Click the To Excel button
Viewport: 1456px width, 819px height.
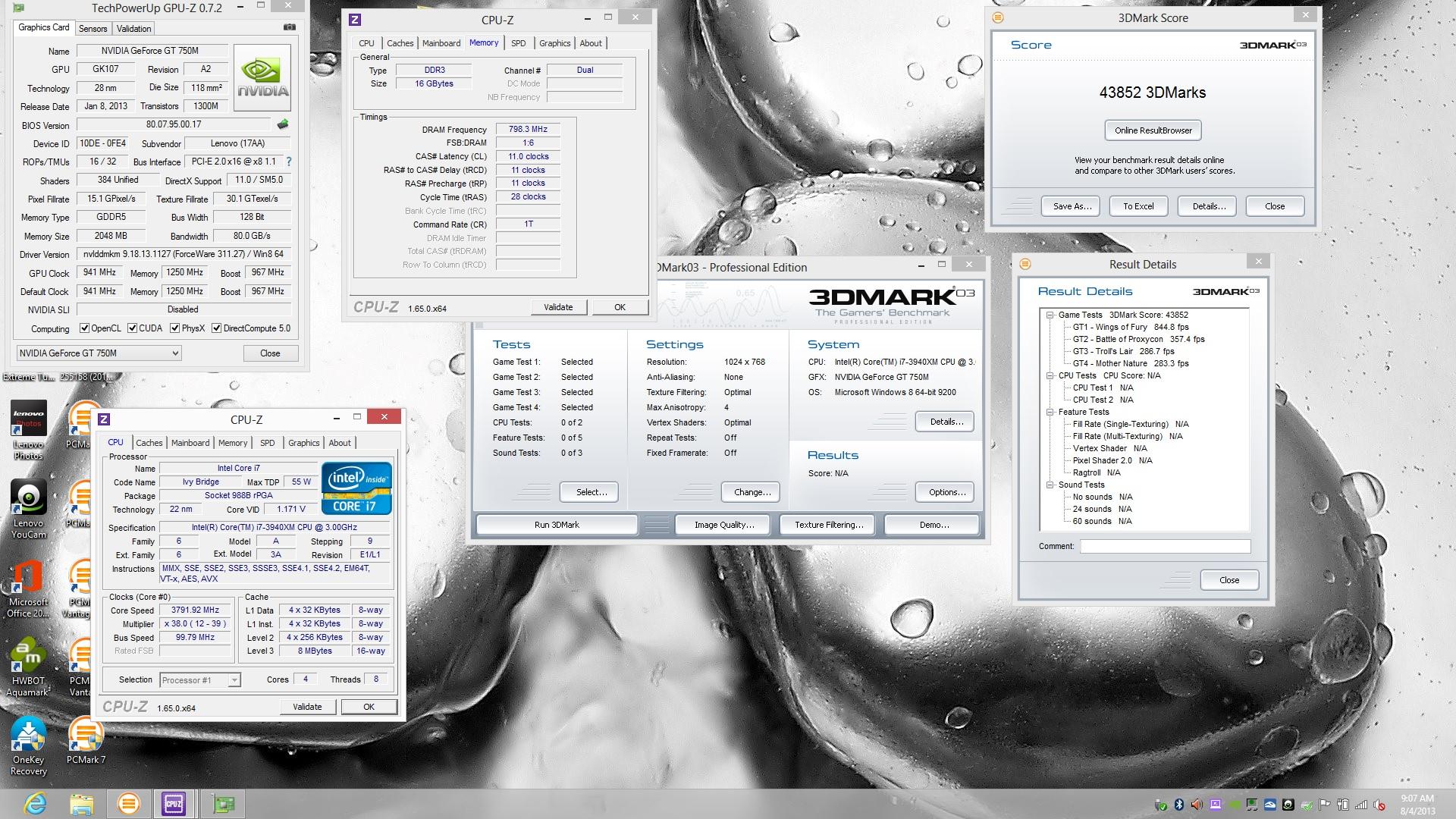(x=1138, y=206)
